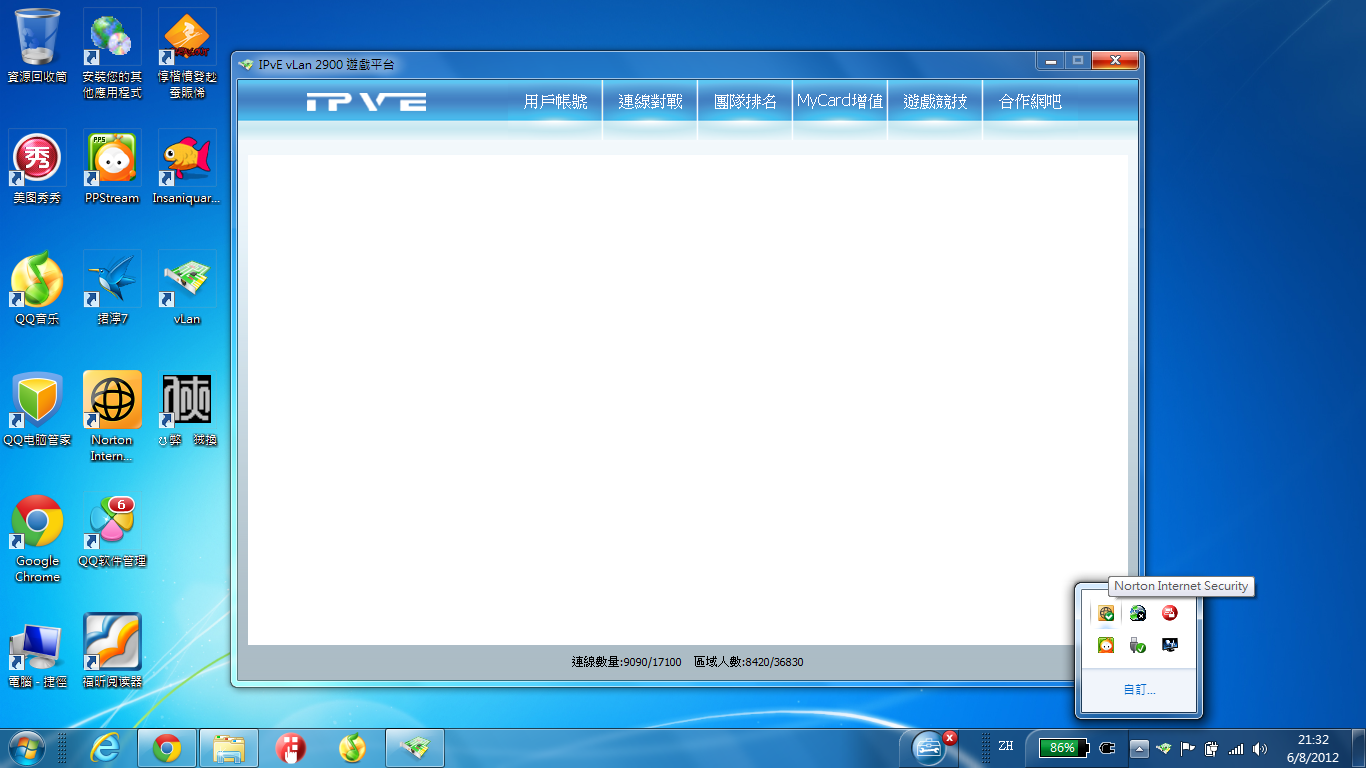The width and height of the screenshot is (1366, 768).
Task: Click the 區域人數:8420/36830 status text
Action: click(748, 662)
